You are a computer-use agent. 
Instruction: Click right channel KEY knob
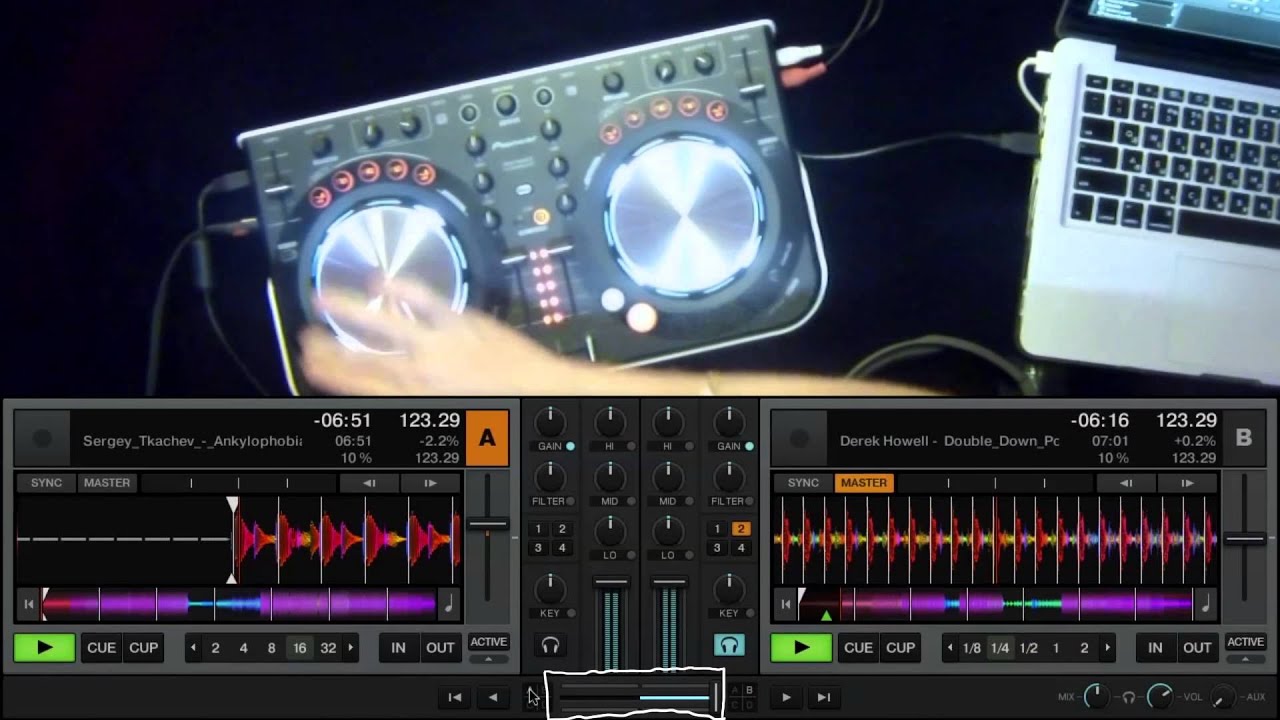tap(729, 589)
